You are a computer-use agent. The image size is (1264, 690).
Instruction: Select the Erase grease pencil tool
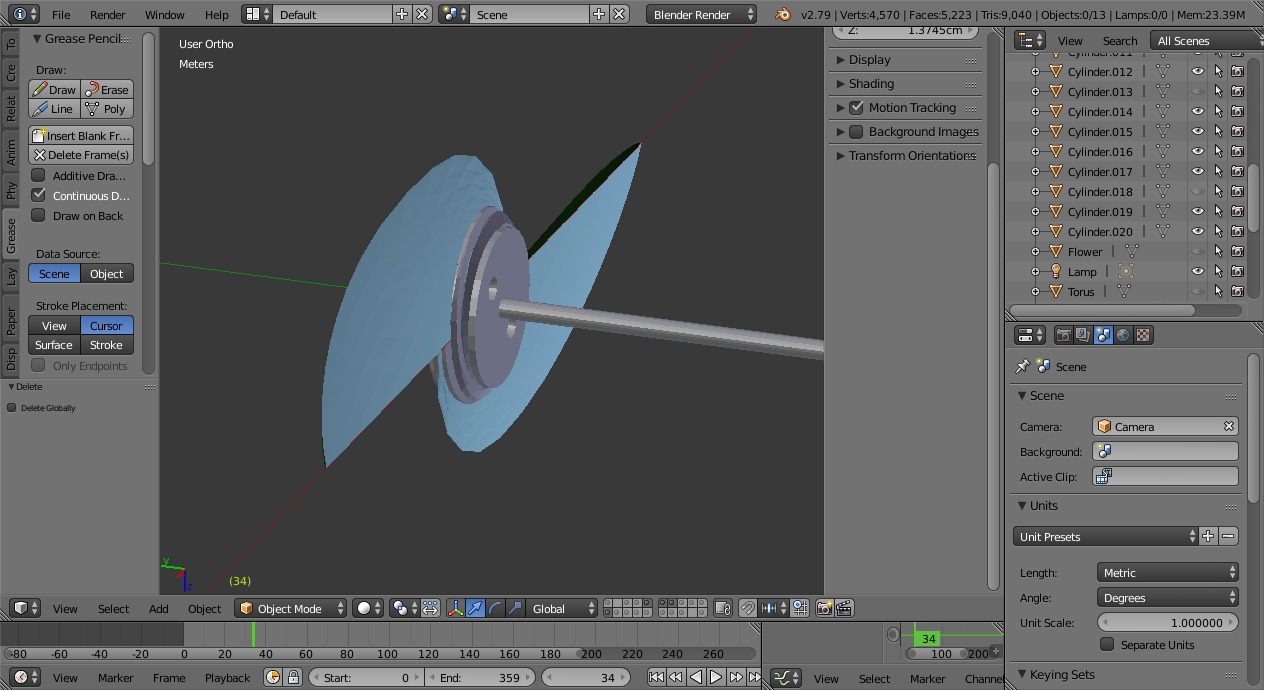[x=107, y=89]
